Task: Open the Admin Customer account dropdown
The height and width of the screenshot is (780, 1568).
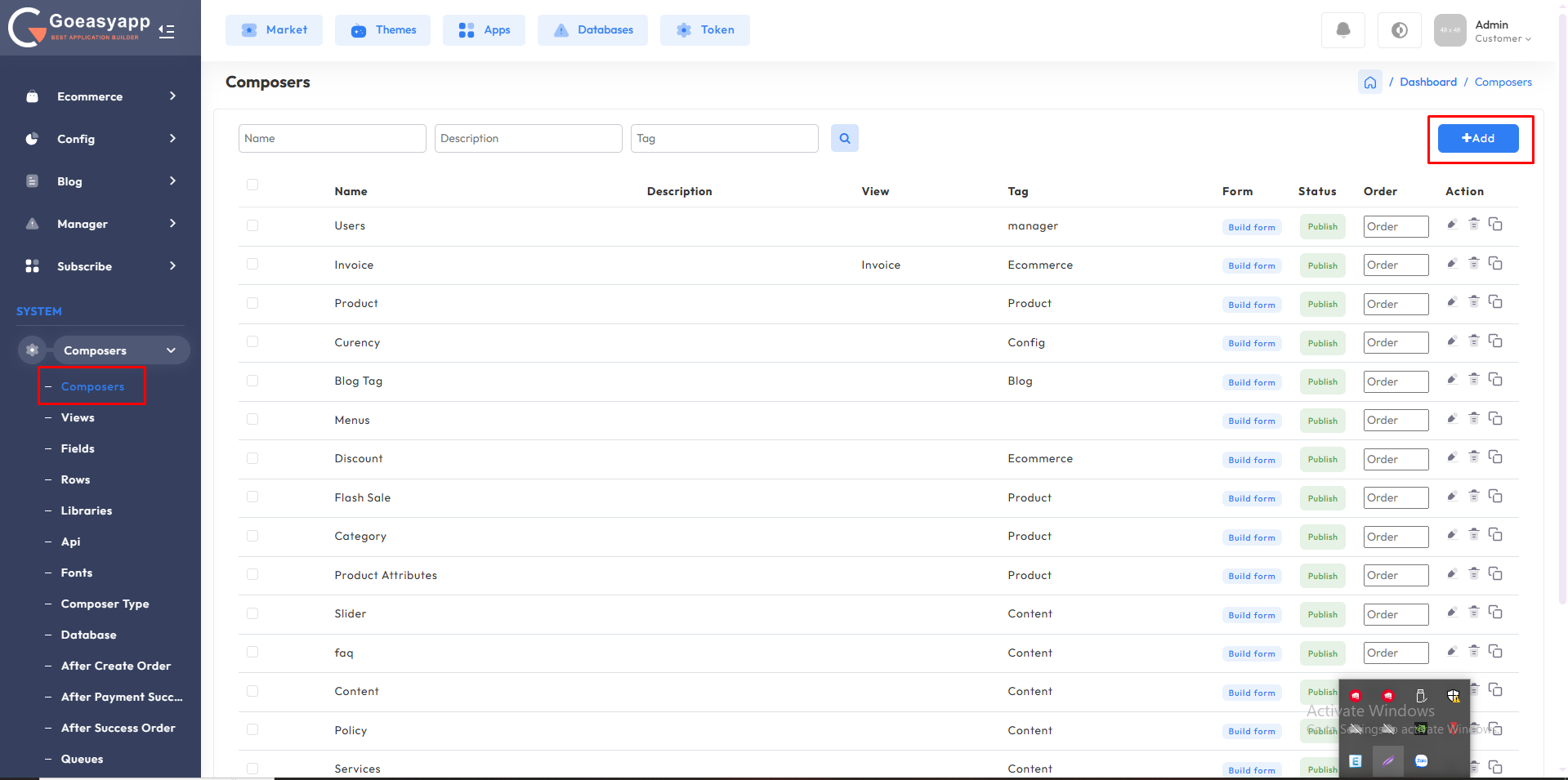Action: pyautogui.click(x=1502, y=31)
